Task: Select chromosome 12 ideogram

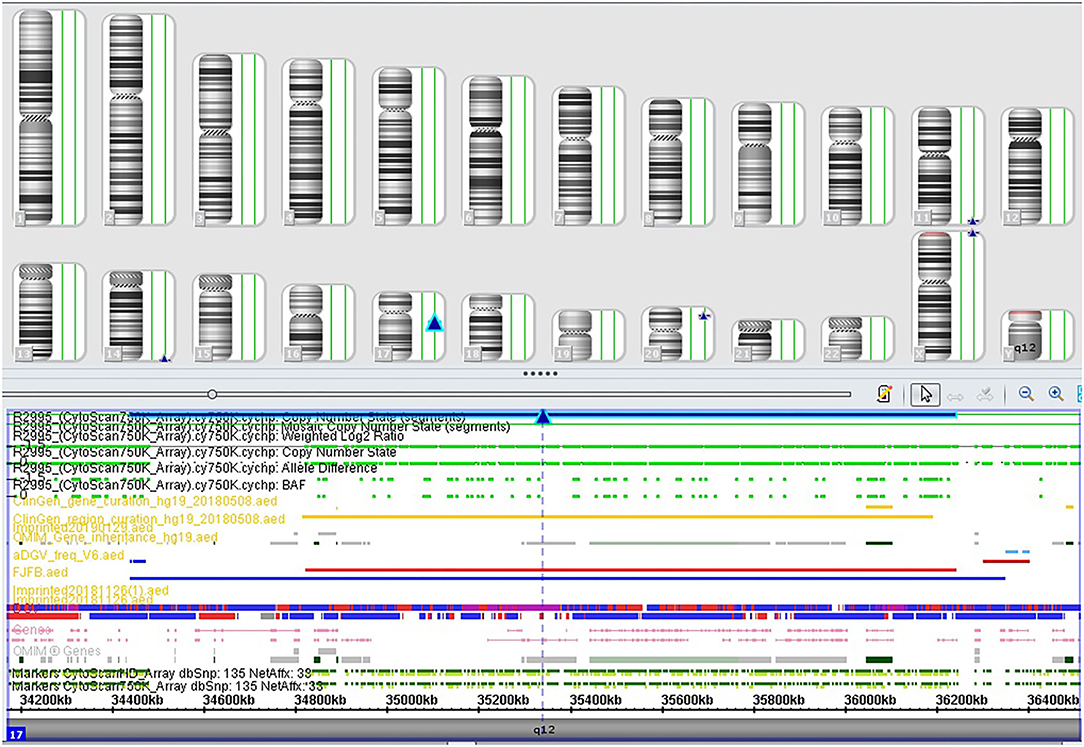Action: (1025, 167)
